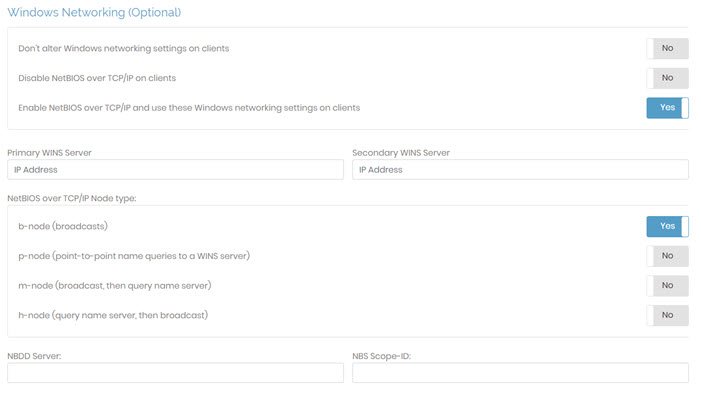701x394 pixels.
Task: Enable the p-node point-to-point toggle switch
Action: click(x=667, y=256)
